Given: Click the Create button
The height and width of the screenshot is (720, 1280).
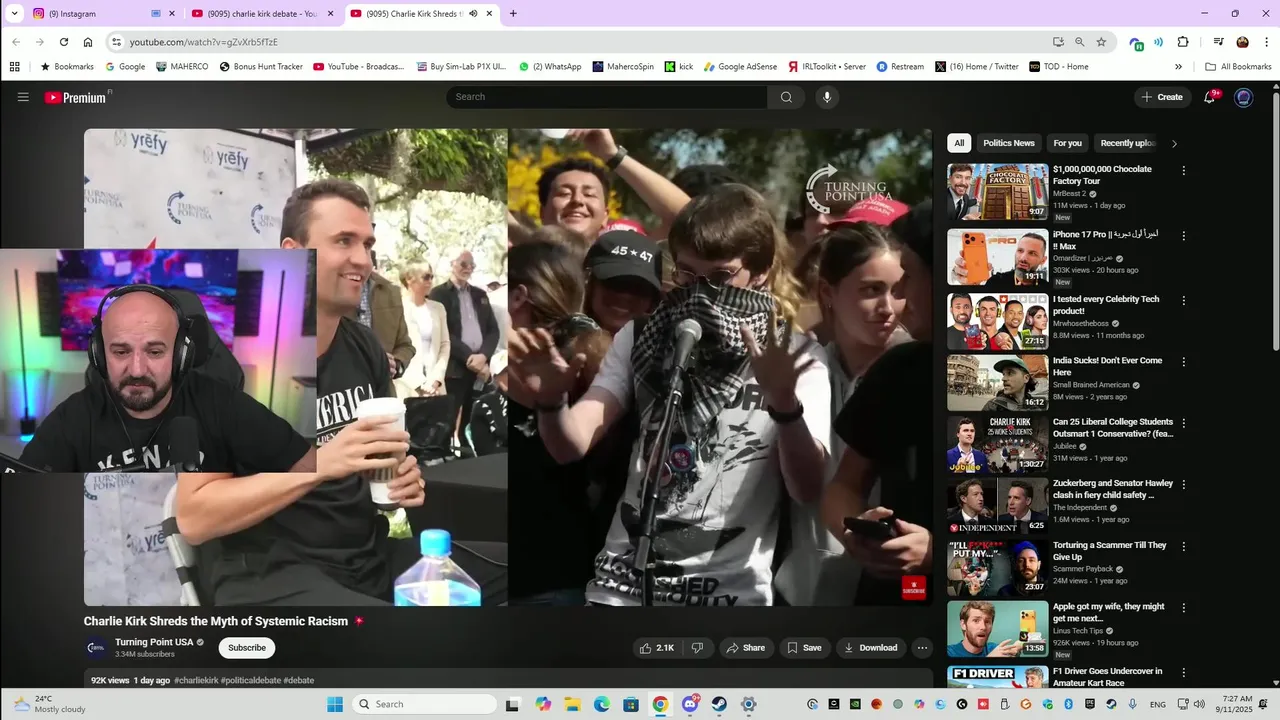Looking at the screenshot, I should coord(1162,97).
